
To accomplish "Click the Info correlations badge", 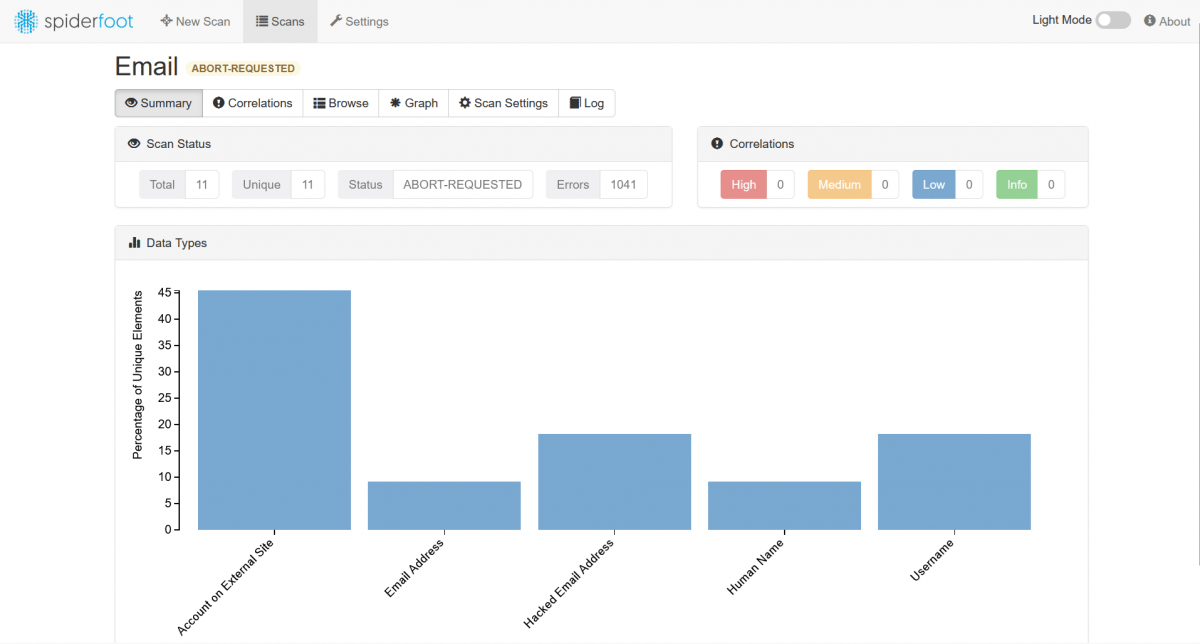I will coord(1016,184).
